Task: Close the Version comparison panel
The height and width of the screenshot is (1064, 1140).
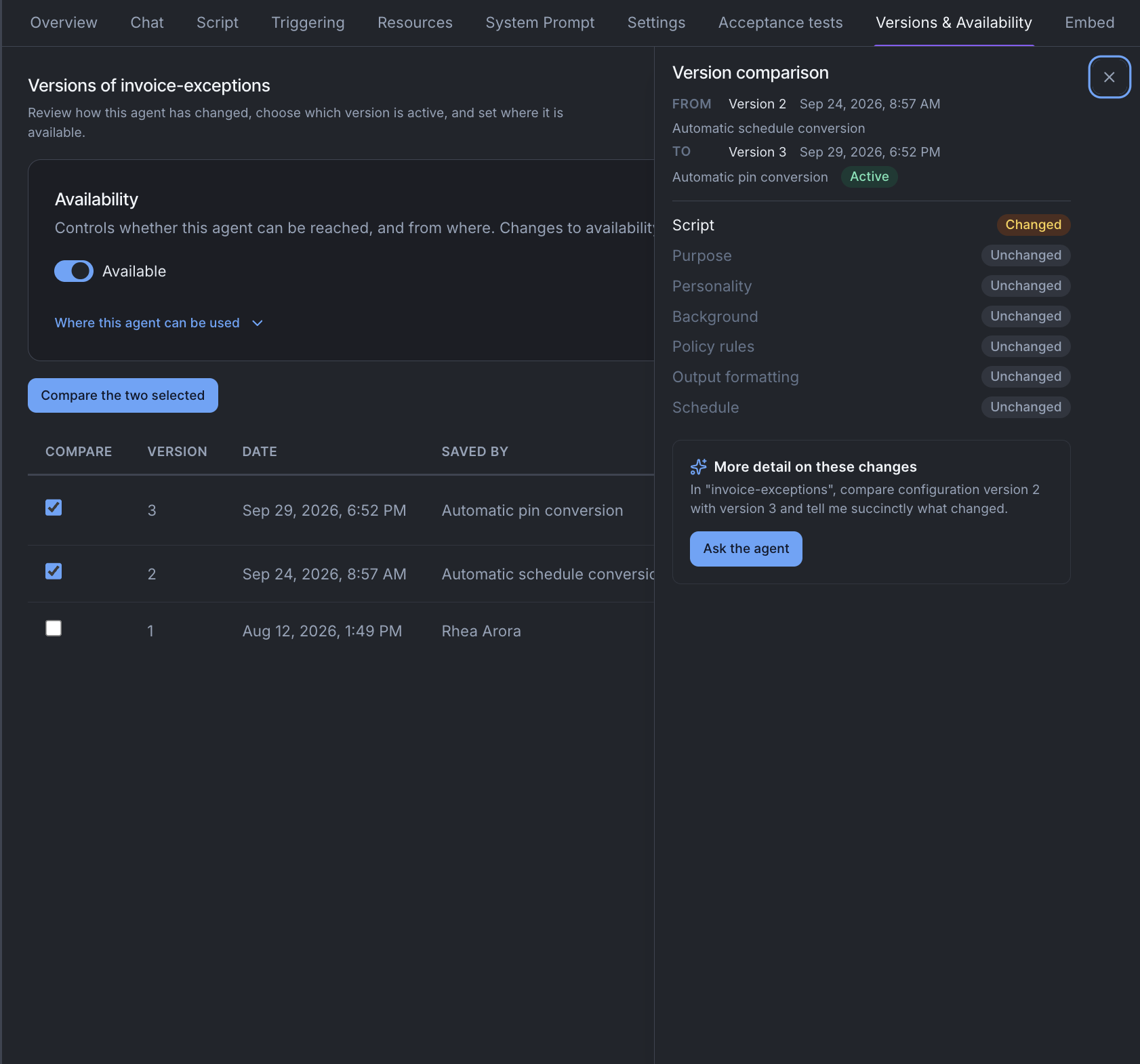Action: [1109, 77]
